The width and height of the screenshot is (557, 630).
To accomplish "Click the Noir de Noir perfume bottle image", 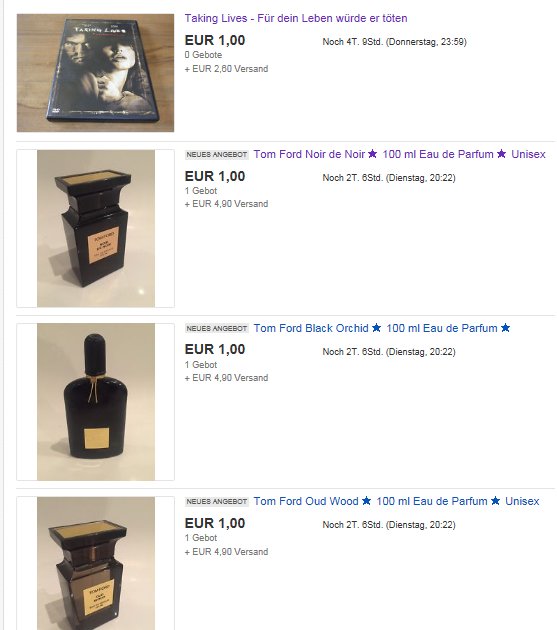I will (96, 228).
